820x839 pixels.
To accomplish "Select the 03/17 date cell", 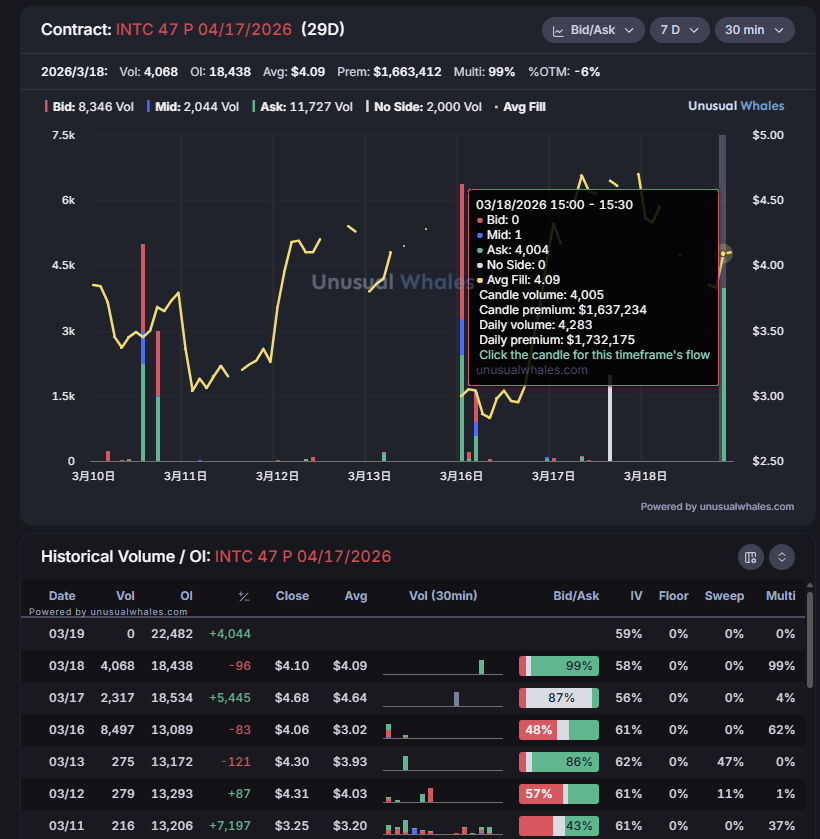I will point(66,698).
